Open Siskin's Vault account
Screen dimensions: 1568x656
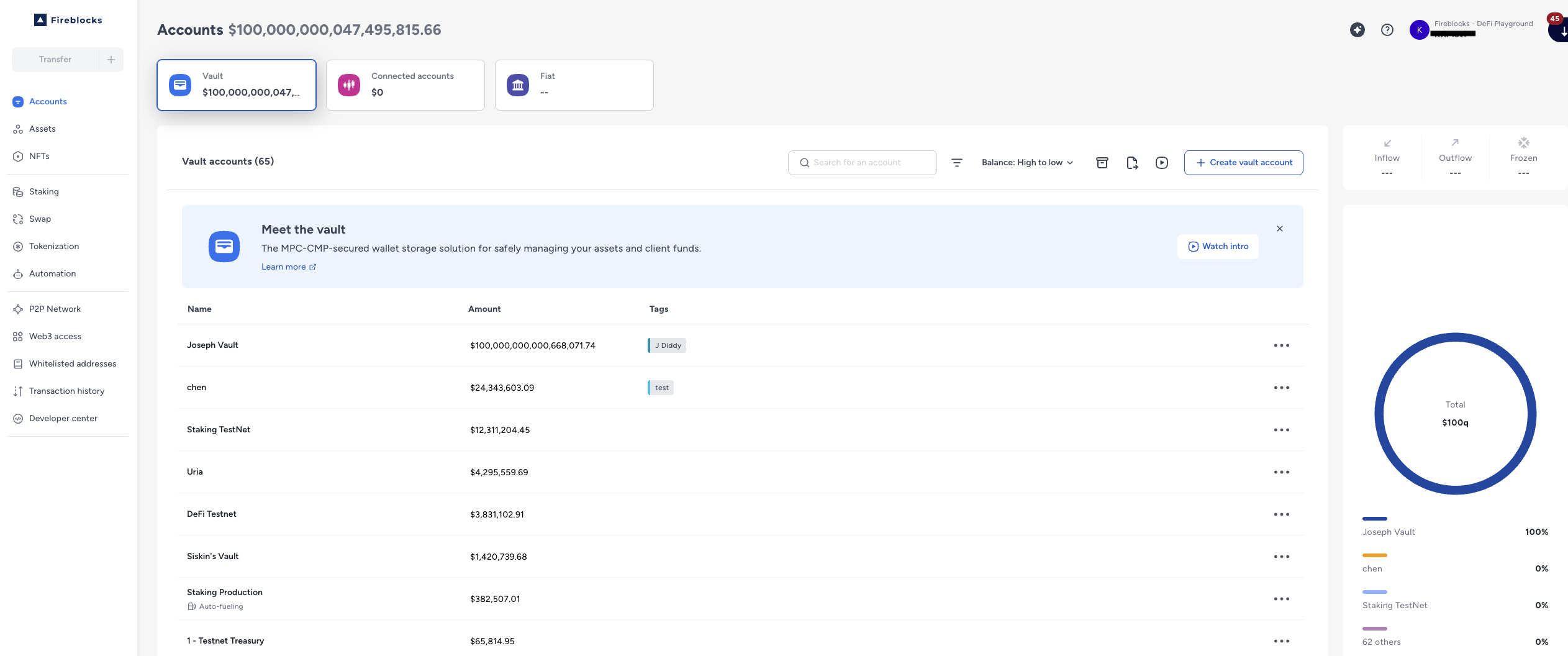[213, 557]
